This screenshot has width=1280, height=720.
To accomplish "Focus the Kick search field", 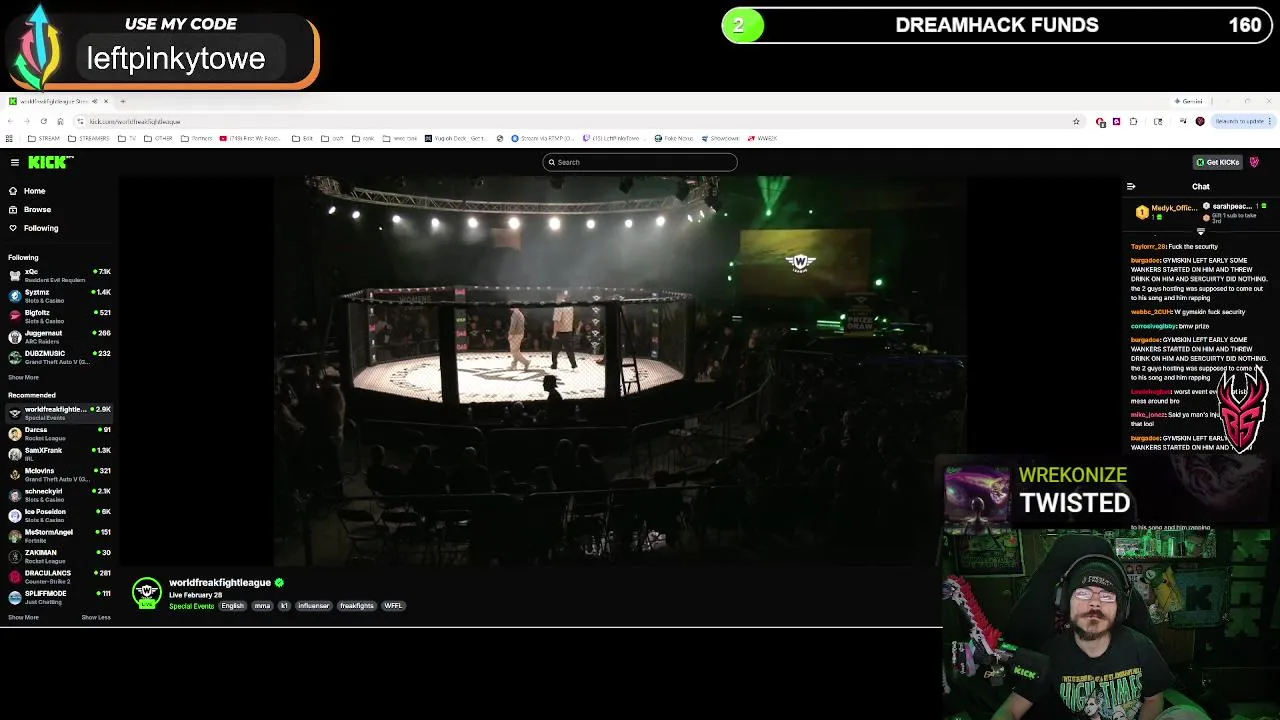I will 640,162.
